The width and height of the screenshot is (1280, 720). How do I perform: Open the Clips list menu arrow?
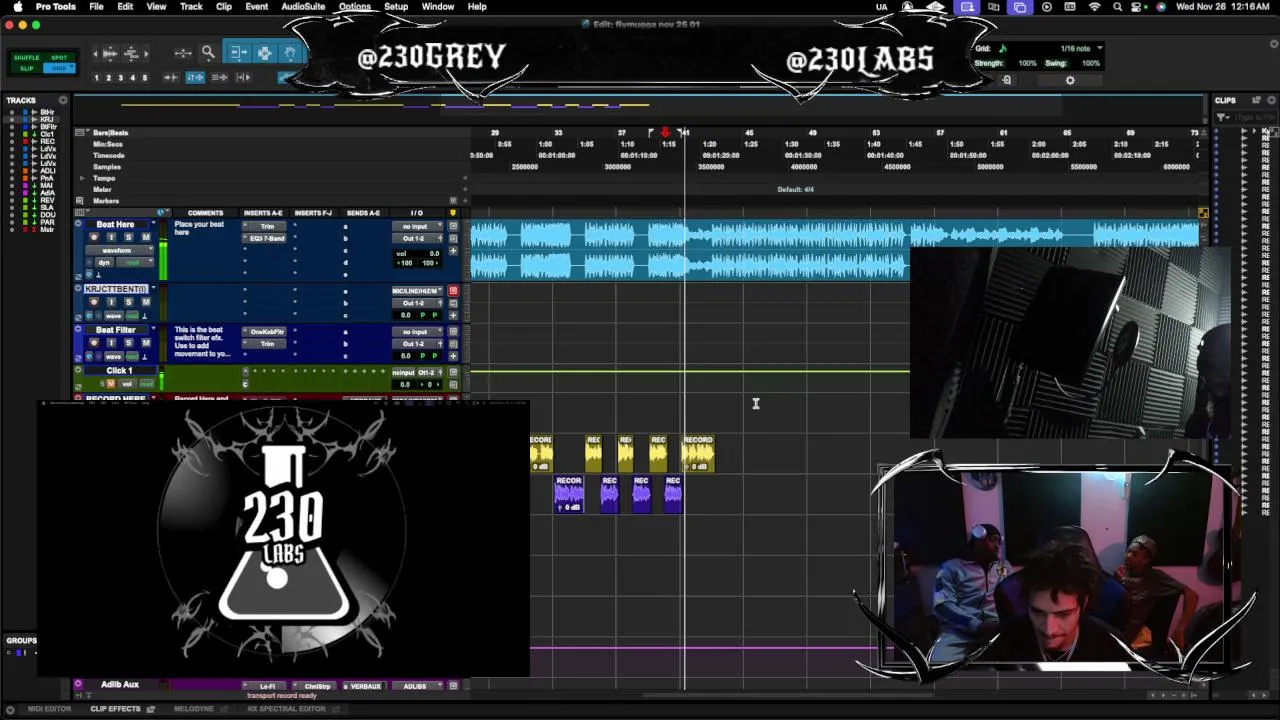tap(1272, 100)
